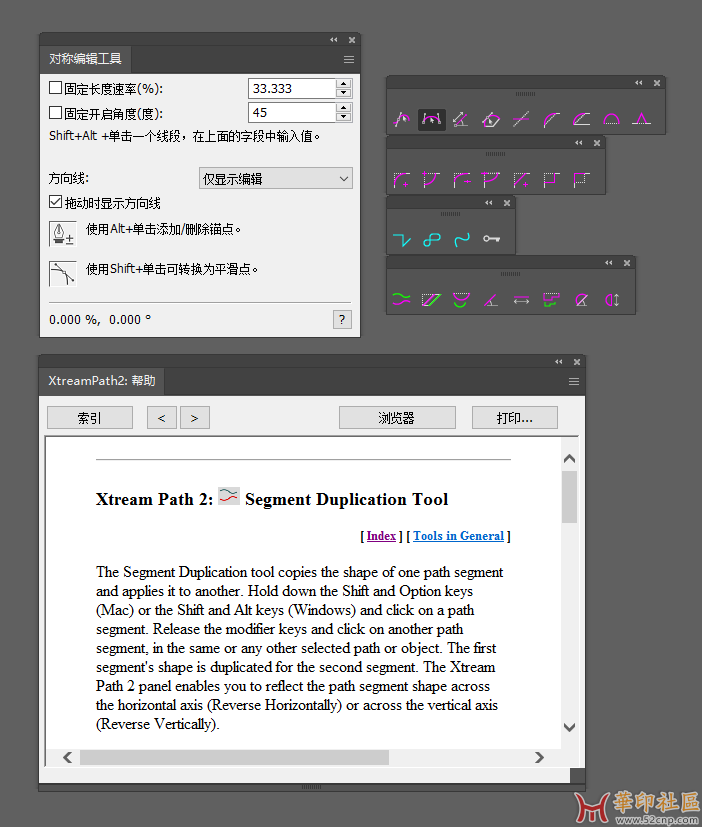Click the help page scroll down arrow
702x827 pixels.
tap(570, 727)
